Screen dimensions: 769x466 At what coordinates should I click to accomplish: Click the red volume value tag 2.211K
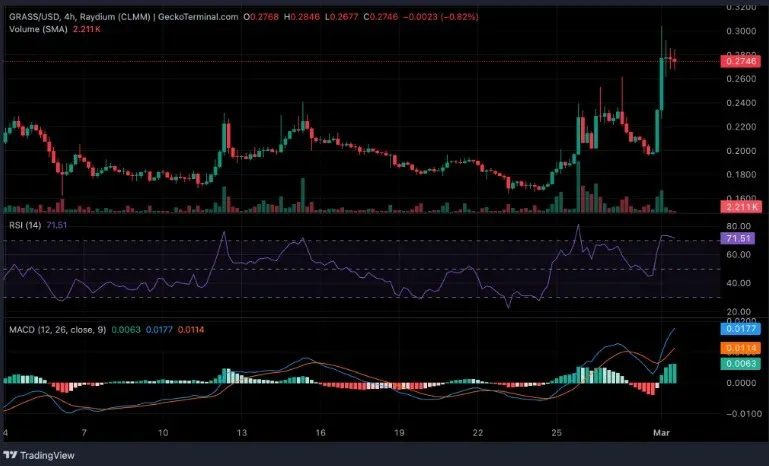(740, 207)
